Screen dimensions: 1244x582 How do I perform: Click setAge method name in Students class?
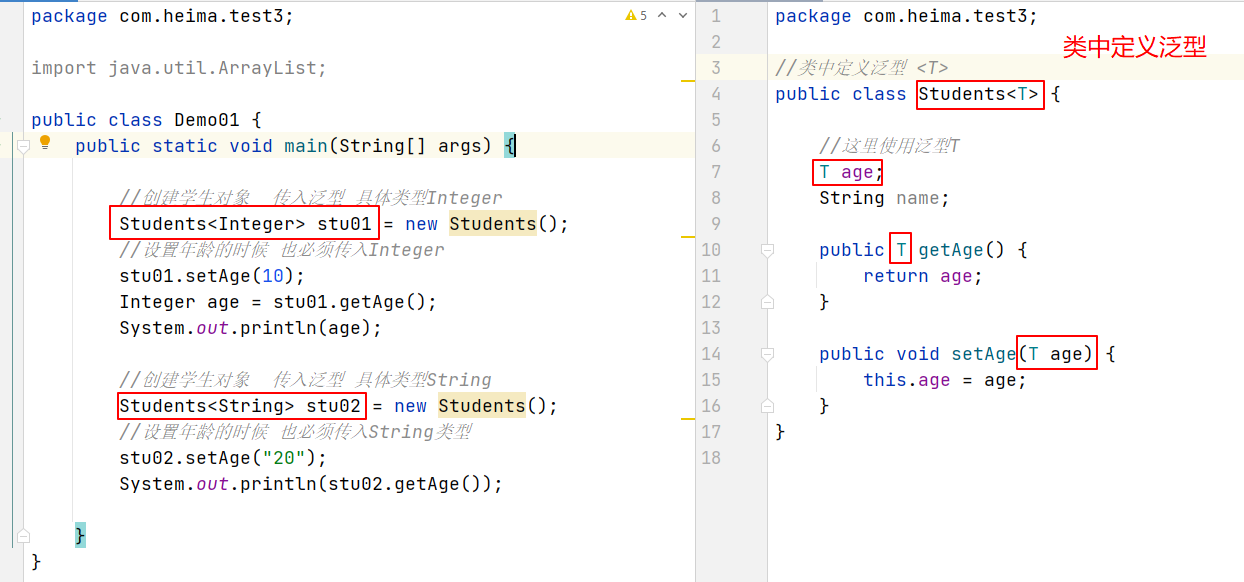(x=983, y=354)
